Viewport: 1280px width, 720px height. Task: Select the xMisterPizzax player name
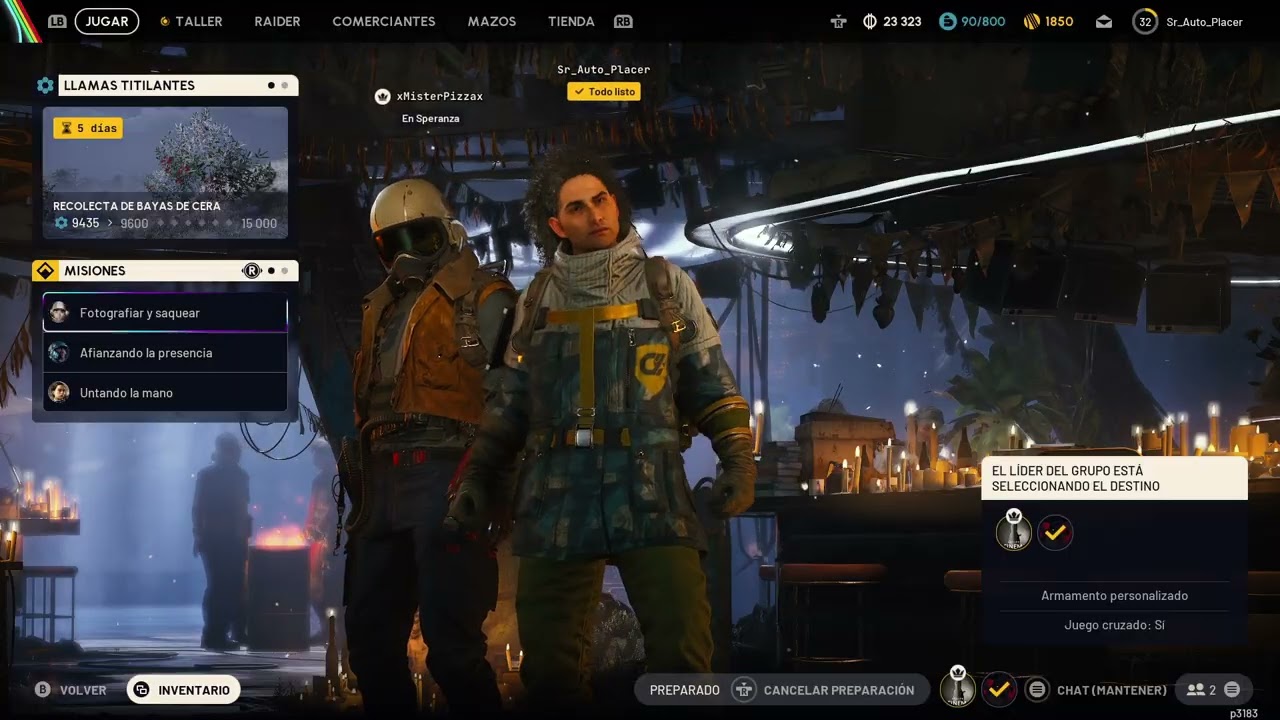click(440, 97)
